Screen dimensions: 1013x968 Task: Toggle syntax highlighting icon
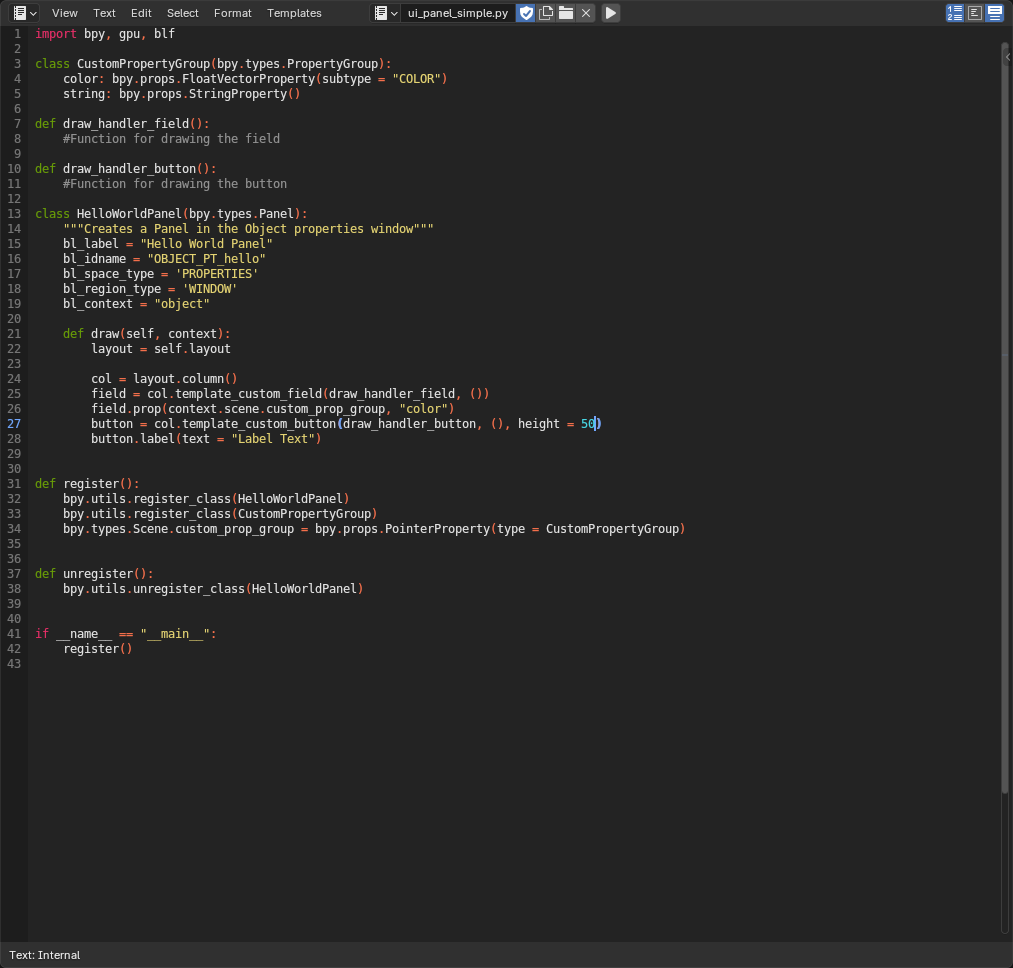point(995,13)
